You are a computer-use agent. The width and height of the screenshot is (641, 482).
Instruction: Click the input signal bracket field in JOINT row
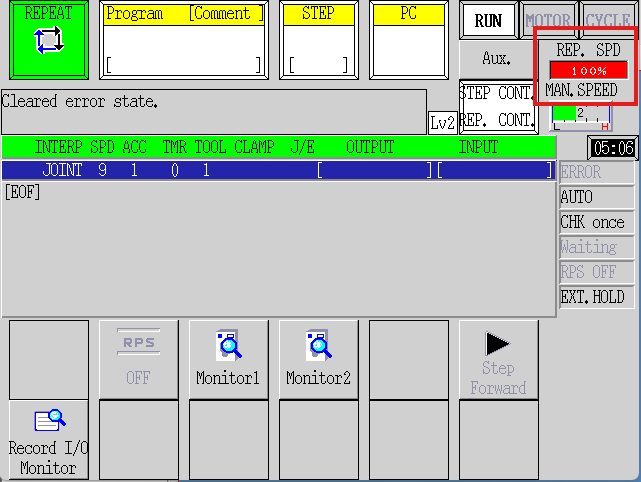tap(495, 170)
